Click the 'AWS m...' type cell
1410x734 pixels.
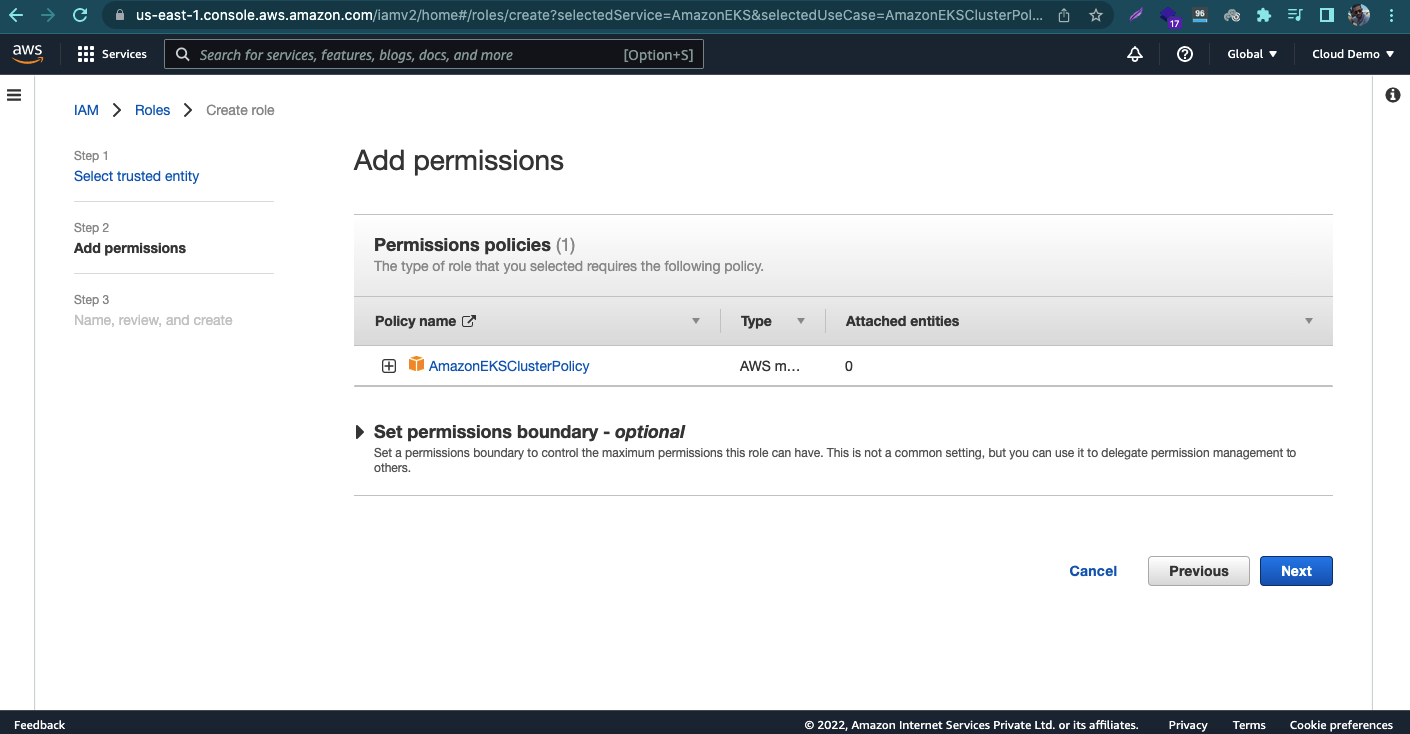[770, 366]
